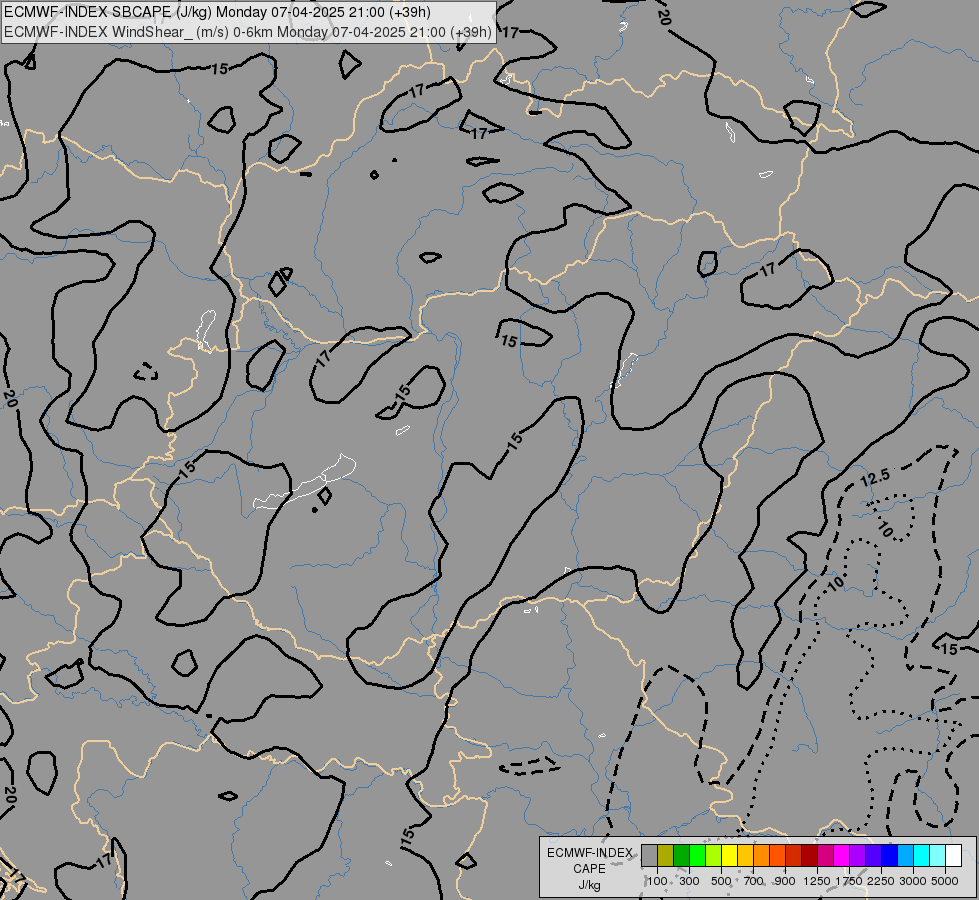Click the 1750 value in the legend
The image size is (979, 900).
pos(849,881)
